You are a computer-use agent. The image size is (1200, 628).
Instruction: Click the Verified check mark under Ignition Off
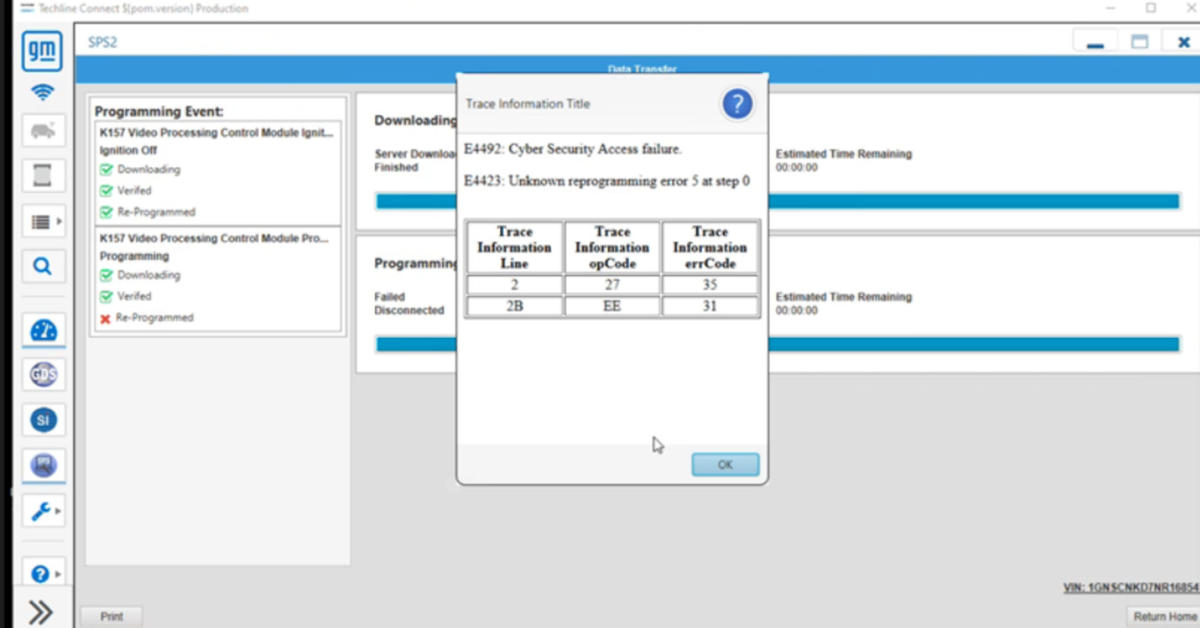click(x=106, y=191)
